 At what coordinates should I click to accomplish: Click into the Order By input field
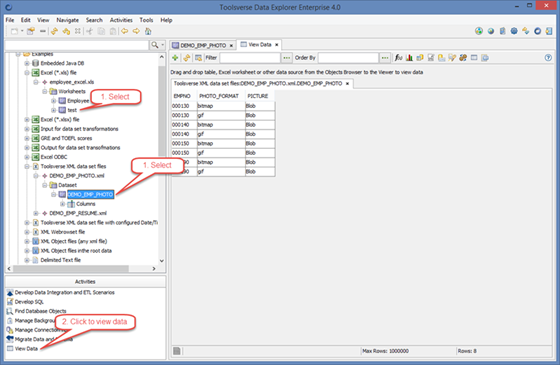click(x=348, y=58)
